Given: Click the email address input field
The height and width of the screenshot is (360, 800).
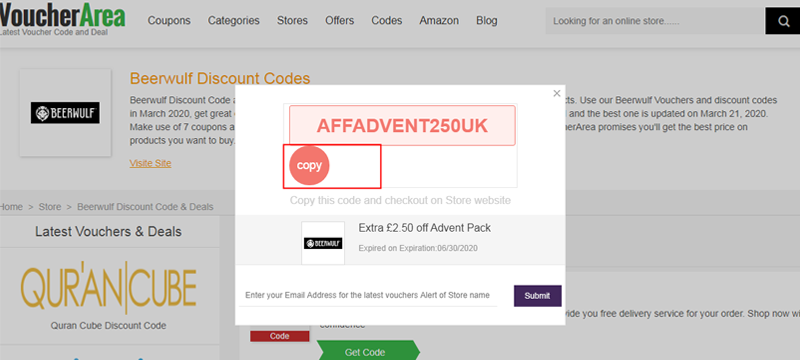Looking at the screenshot, I should (x=368, y=295).
